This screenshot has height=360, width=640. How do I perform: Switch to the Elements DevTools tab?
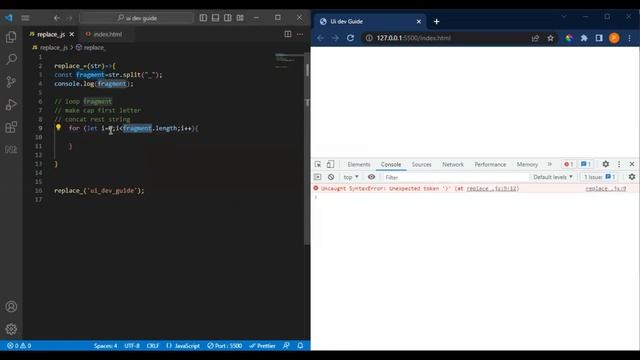click(359, 164)
